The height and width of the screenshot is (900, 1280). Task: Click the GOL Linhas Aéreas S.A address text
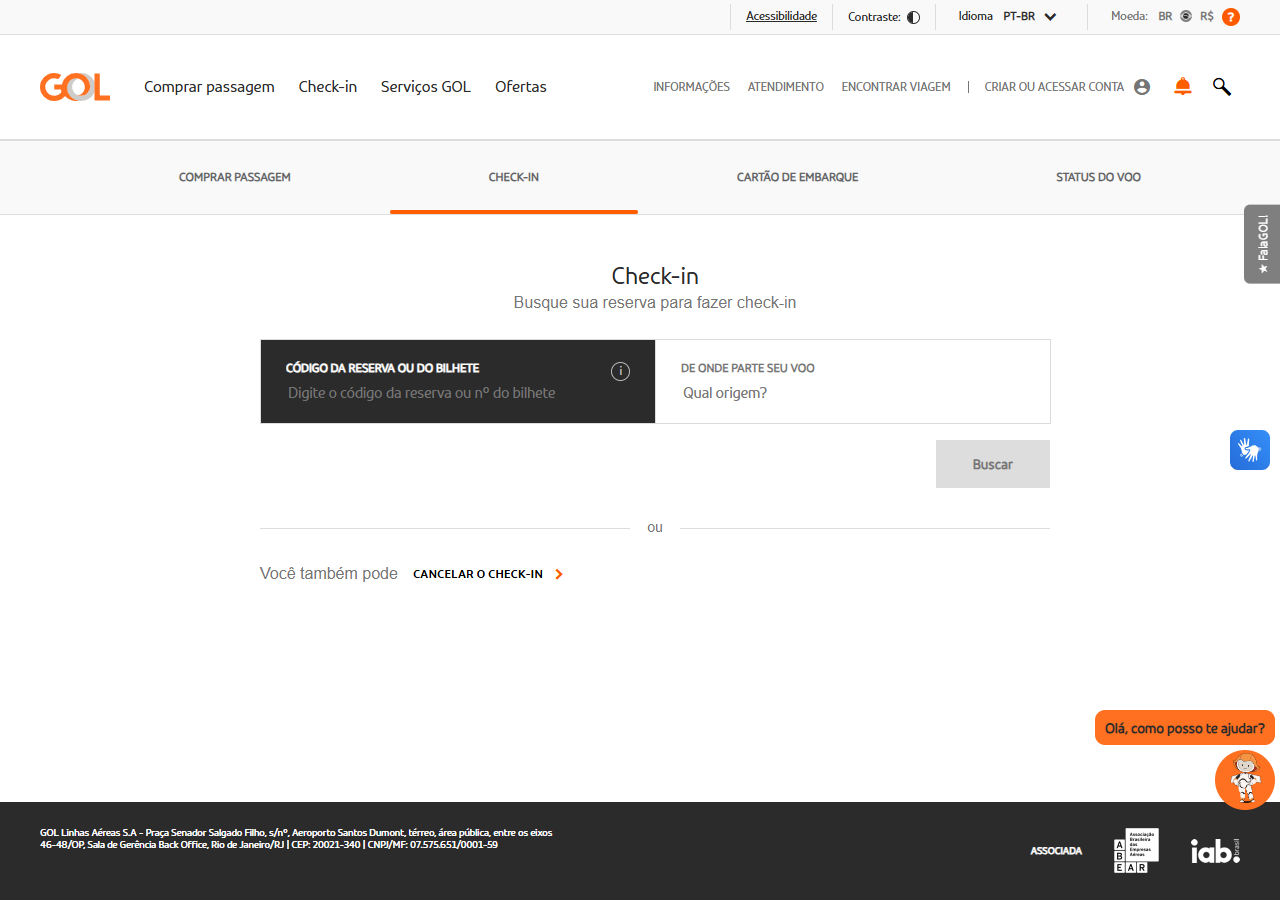click(x=296, y=838)
